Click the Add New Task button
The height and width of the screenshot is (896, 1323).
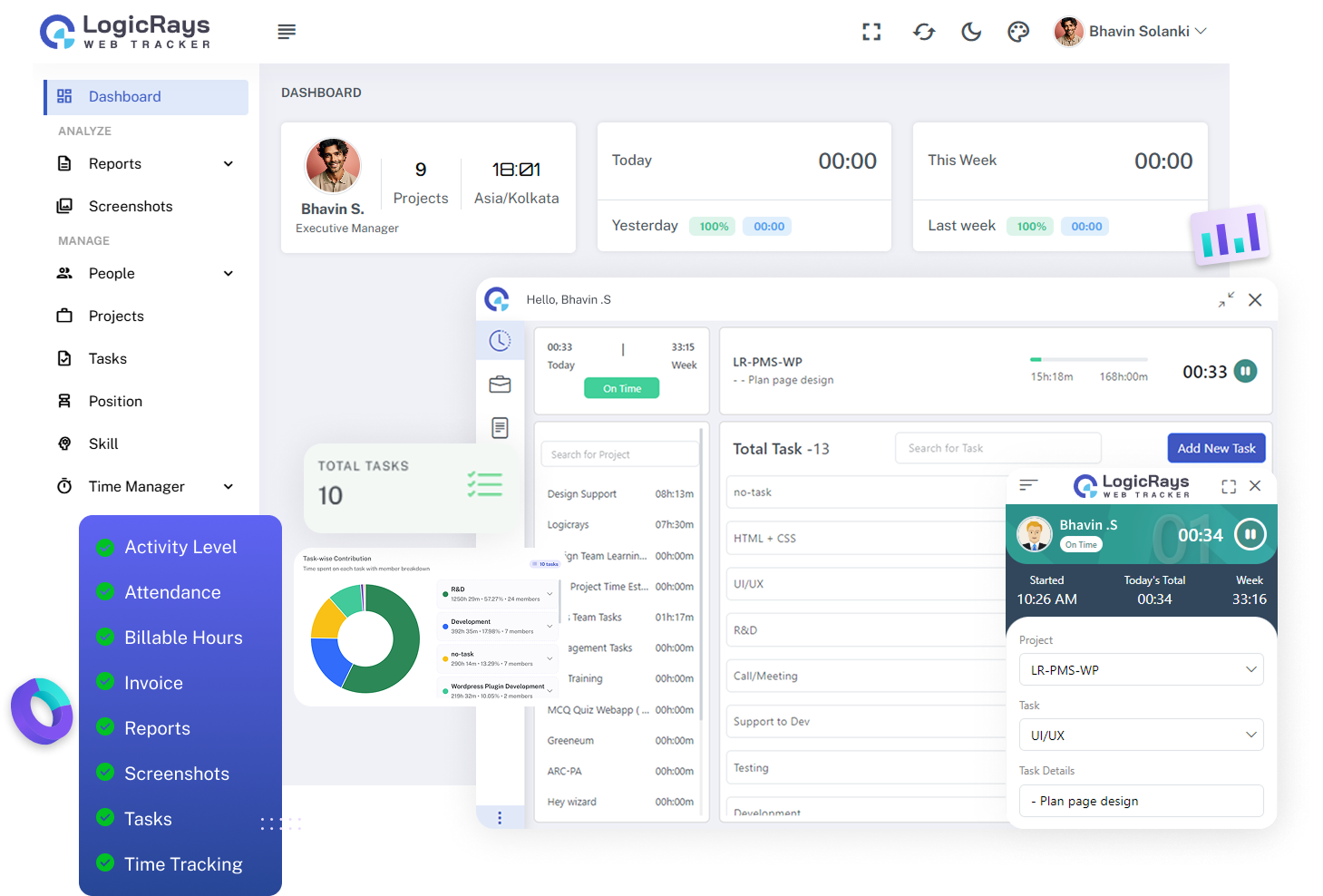1216,448
